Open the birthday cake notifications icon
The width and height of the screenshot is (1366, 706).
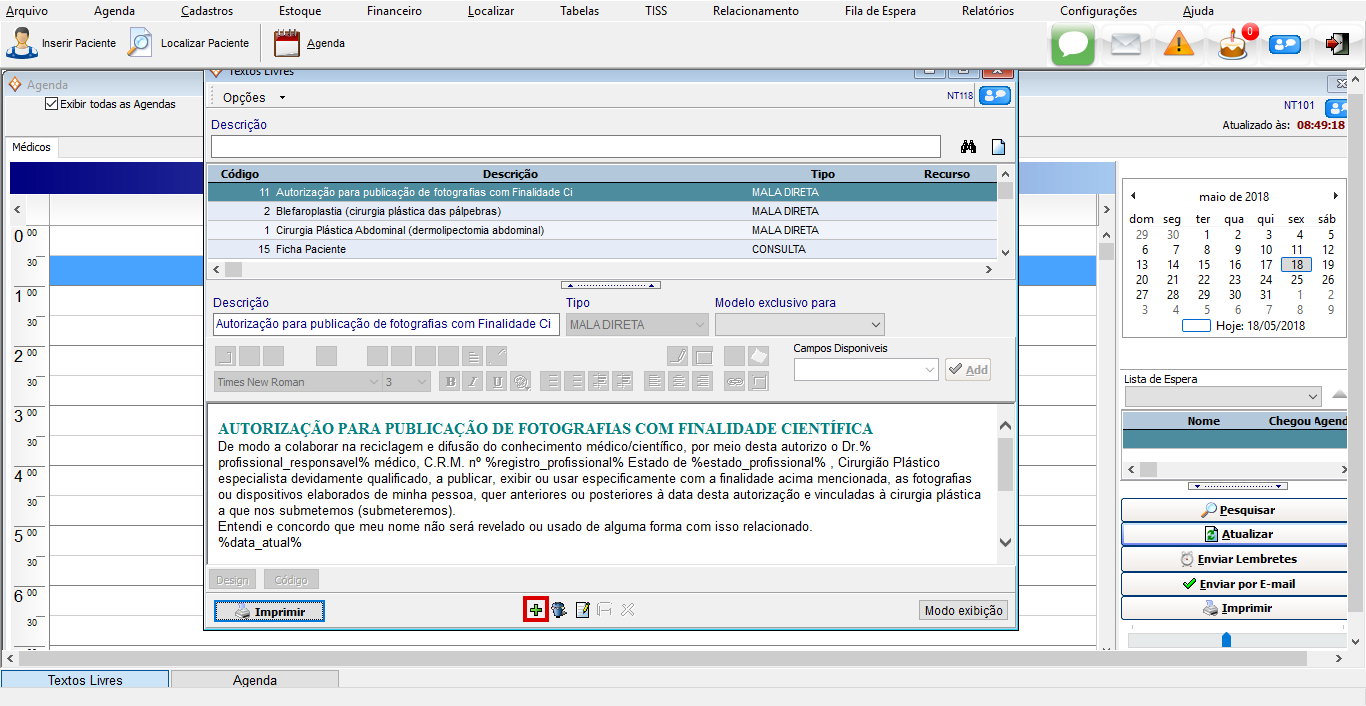(x=1233, y=45)
